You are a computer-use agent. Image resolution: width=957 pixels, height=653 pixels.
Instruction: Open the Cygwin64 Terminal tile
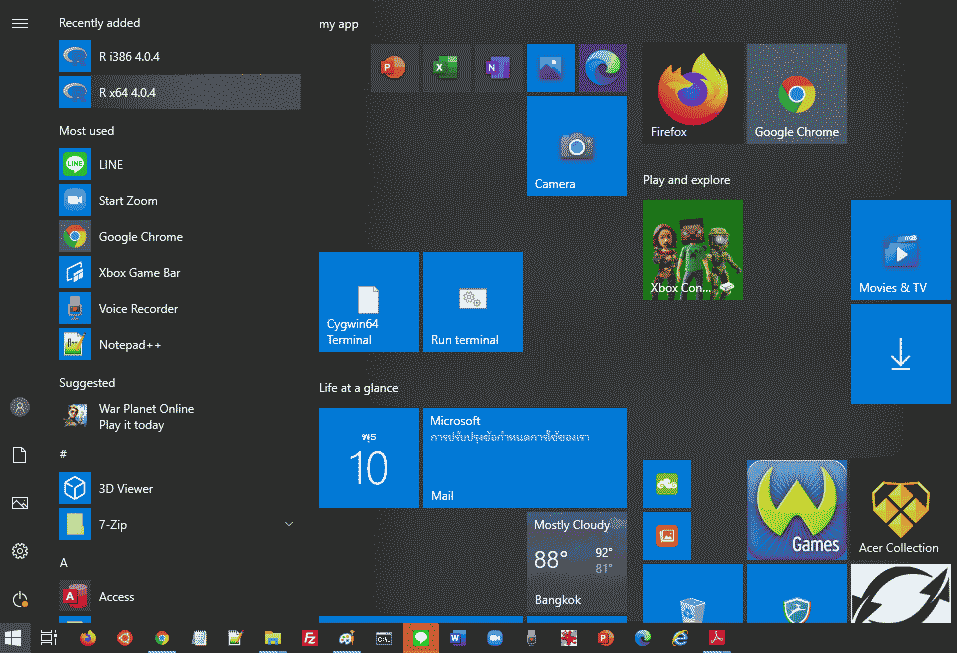tap(368, 302)
